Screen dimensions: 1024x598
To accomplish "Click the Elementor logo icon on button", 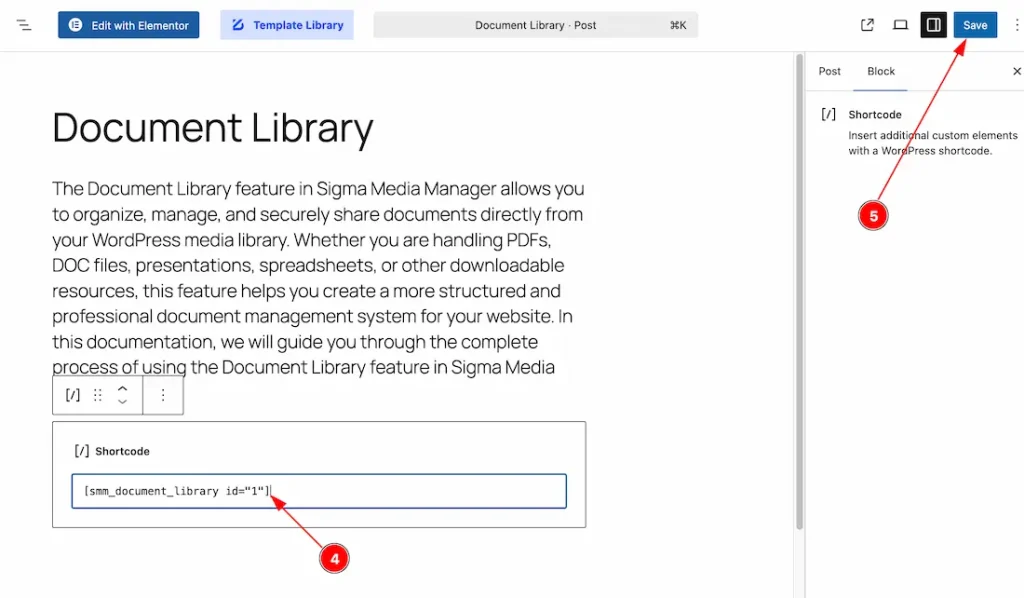I will [x=76, y=25].
